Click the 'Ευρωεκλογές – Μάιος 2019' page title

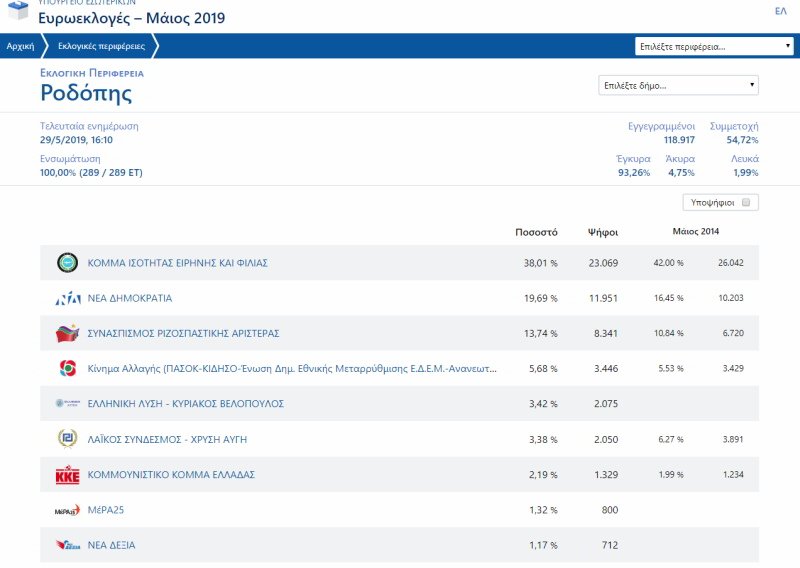pos(132,18)
